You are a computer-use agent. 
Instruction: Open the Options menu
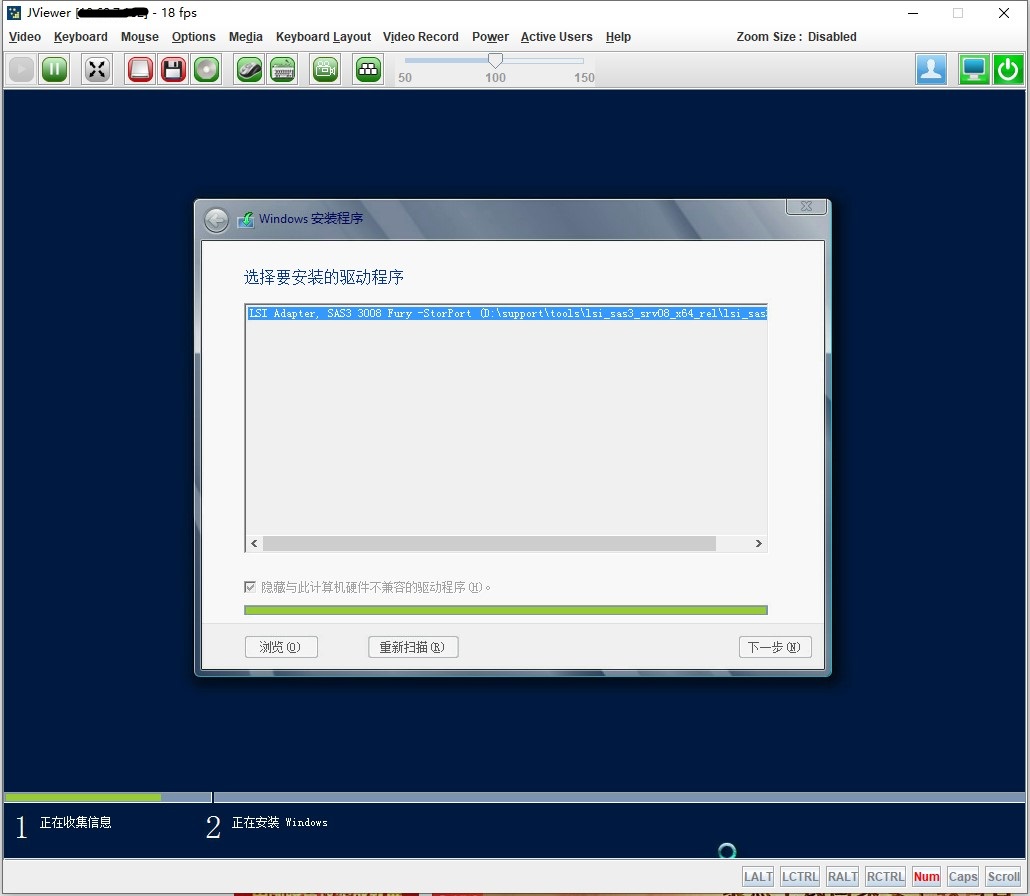coord(194,37)
